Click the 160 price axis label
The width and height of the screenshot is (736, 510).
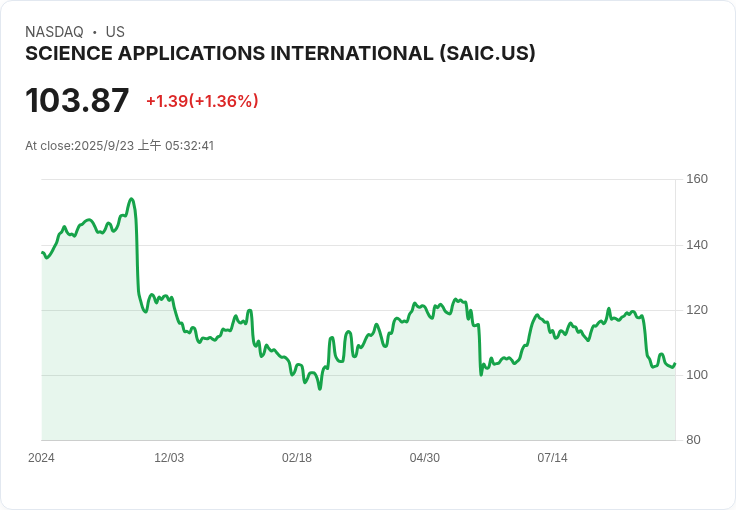click(697, 179)
